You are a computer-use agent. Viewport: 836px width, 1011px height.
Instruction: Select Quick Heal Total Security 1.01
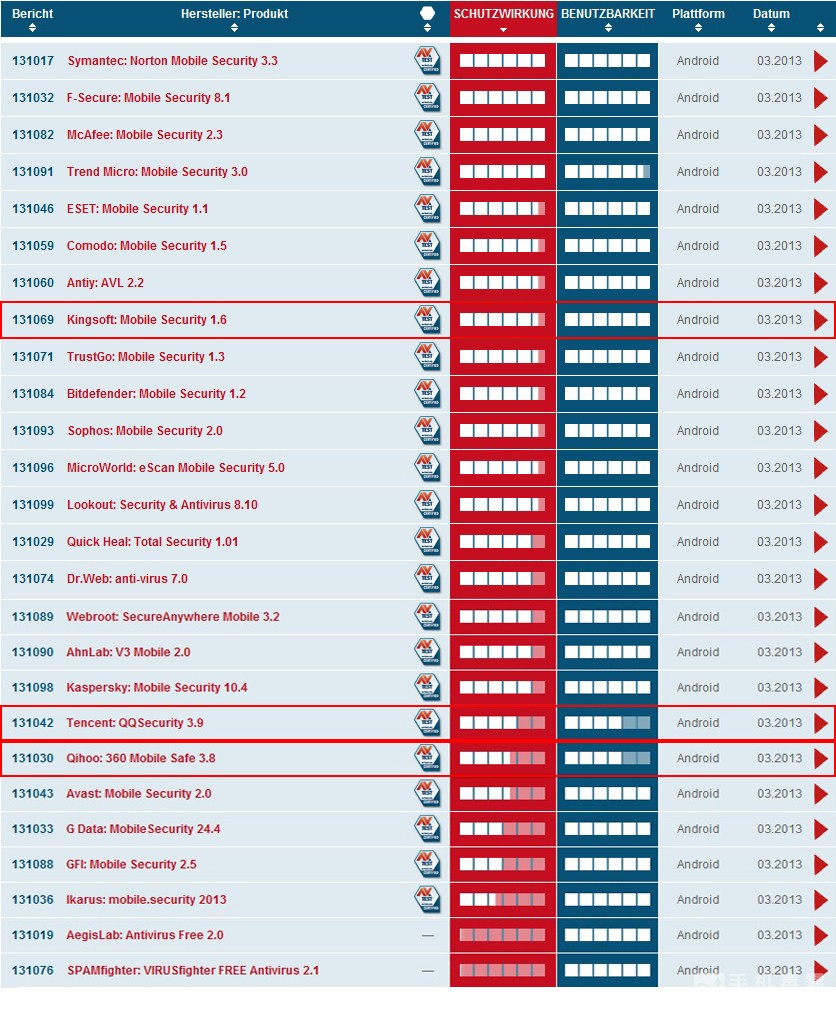click(152, 542)
